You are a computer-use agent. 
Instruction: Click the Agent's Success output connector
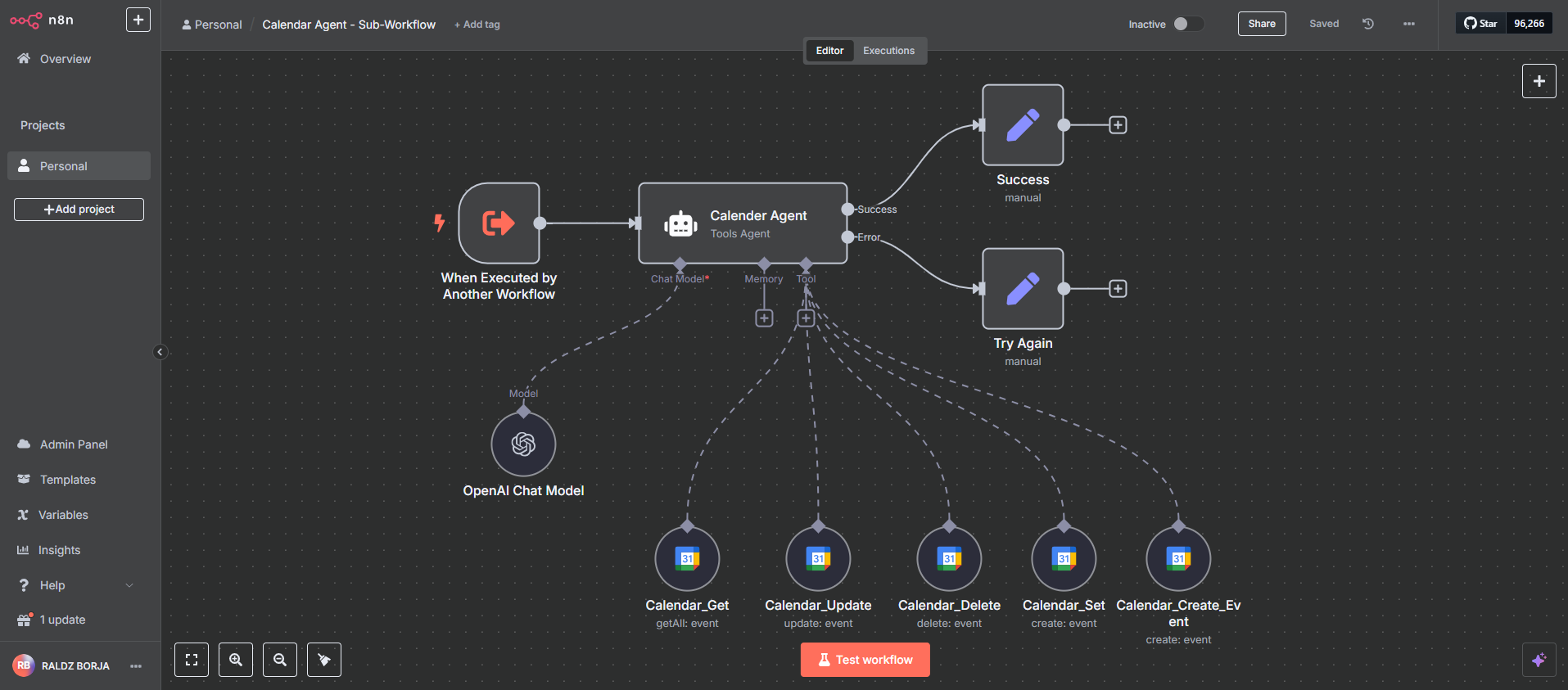click(847, 210)
